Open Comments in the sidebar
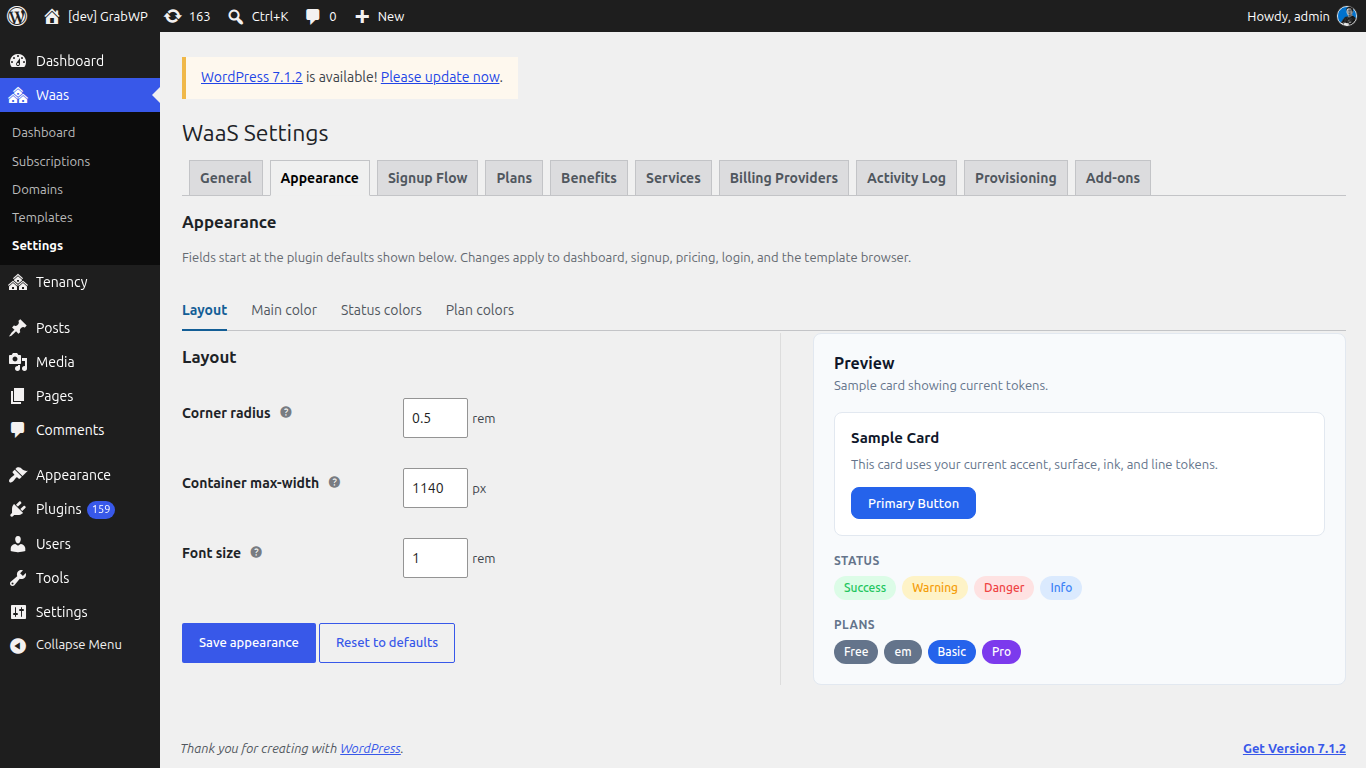1366x768 pixels. pyautogui.click(x=80, y=430)
